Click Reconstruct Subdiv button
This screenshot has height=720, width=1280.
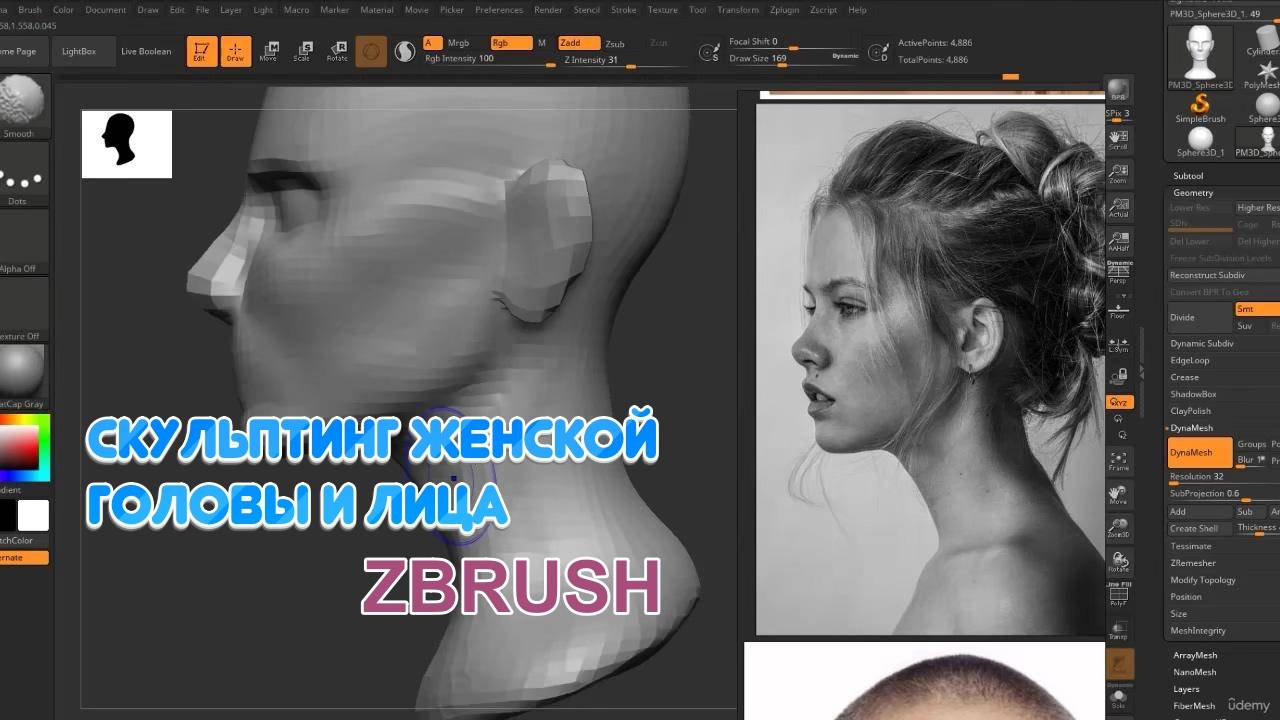1225,275
